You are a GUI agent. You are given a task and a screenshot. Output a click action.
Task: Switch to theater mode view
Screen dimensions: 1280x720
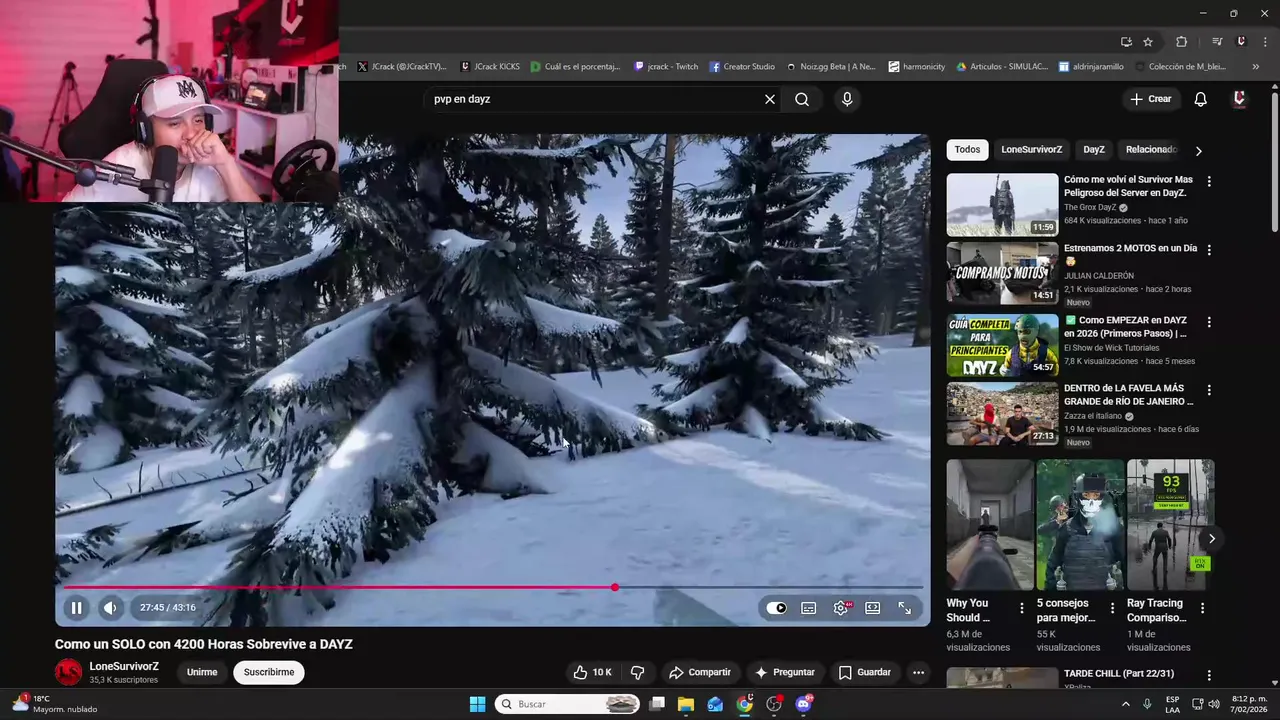pos(873,608)
